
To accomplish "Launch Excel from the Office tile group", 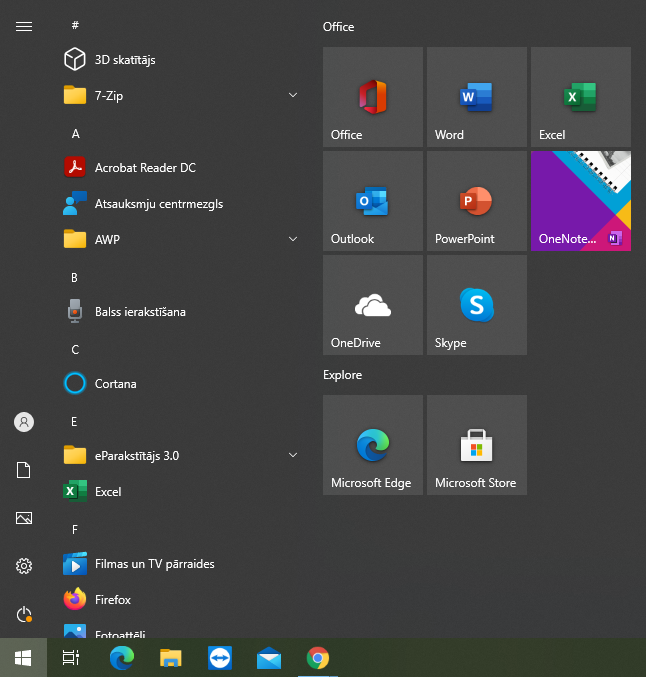I will (580, 97).
